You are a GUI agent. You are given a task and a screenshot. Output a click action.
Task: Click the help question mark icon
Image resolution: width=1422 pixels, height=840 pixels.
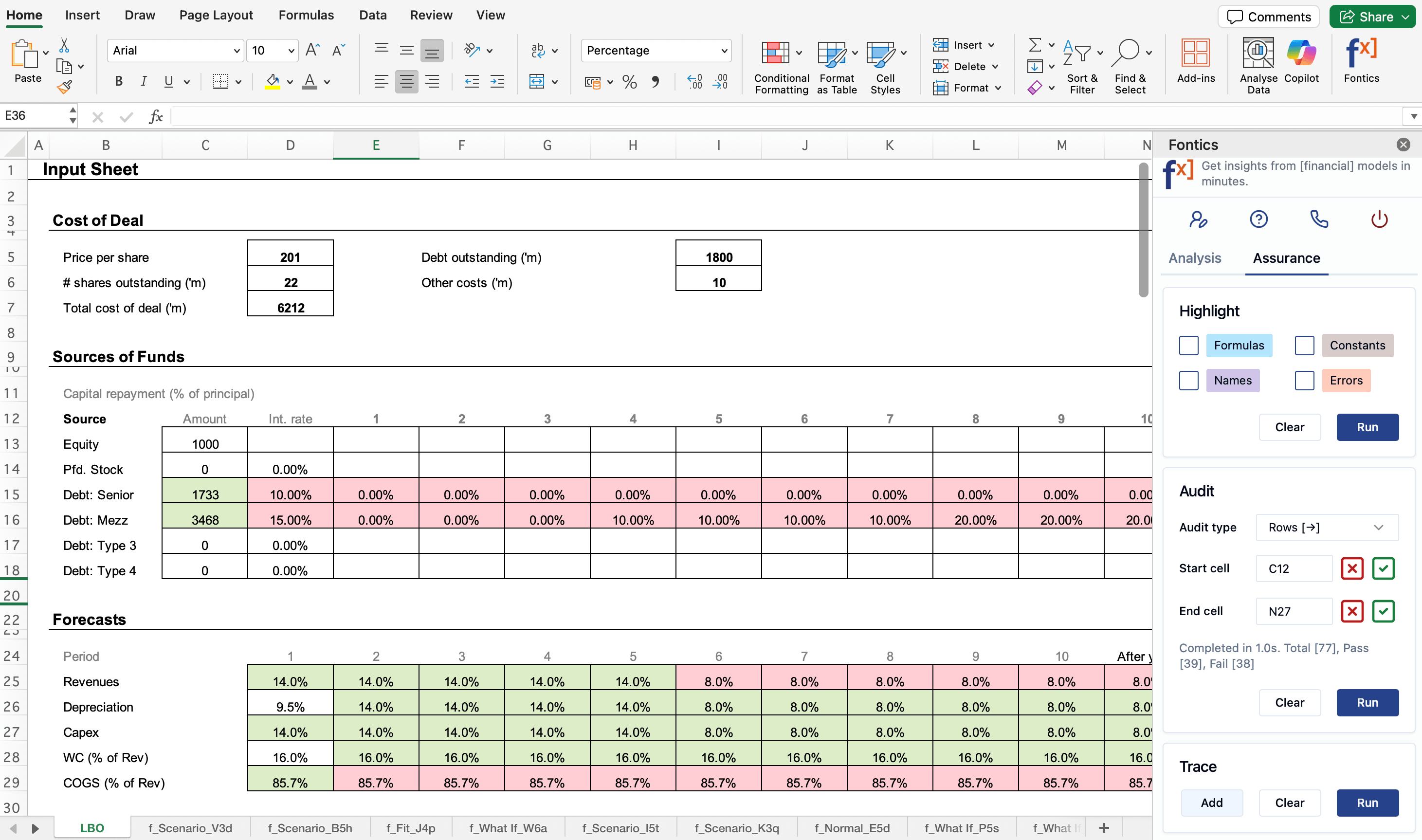(1258, 219)
